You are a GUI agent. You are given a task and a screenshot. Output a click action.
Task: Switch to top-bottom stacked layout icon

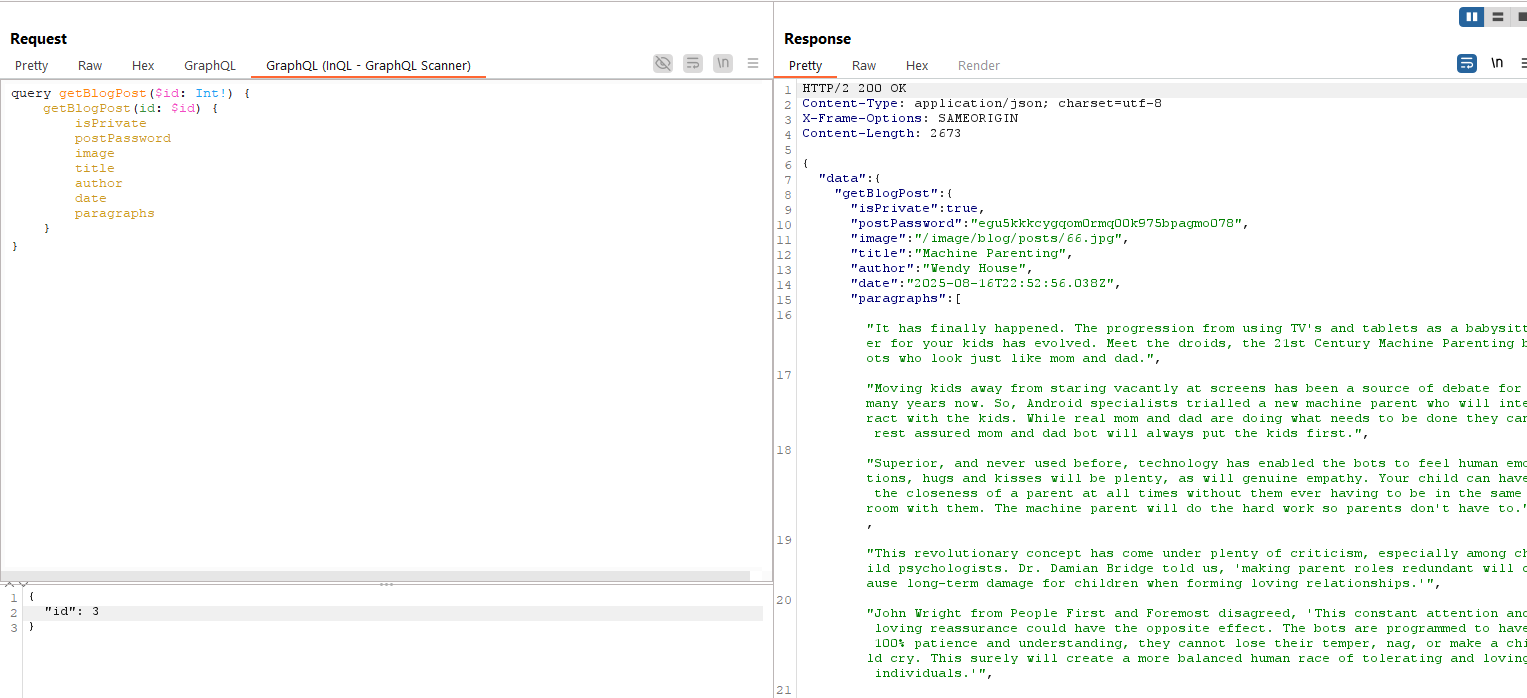tap(1497, 17)
